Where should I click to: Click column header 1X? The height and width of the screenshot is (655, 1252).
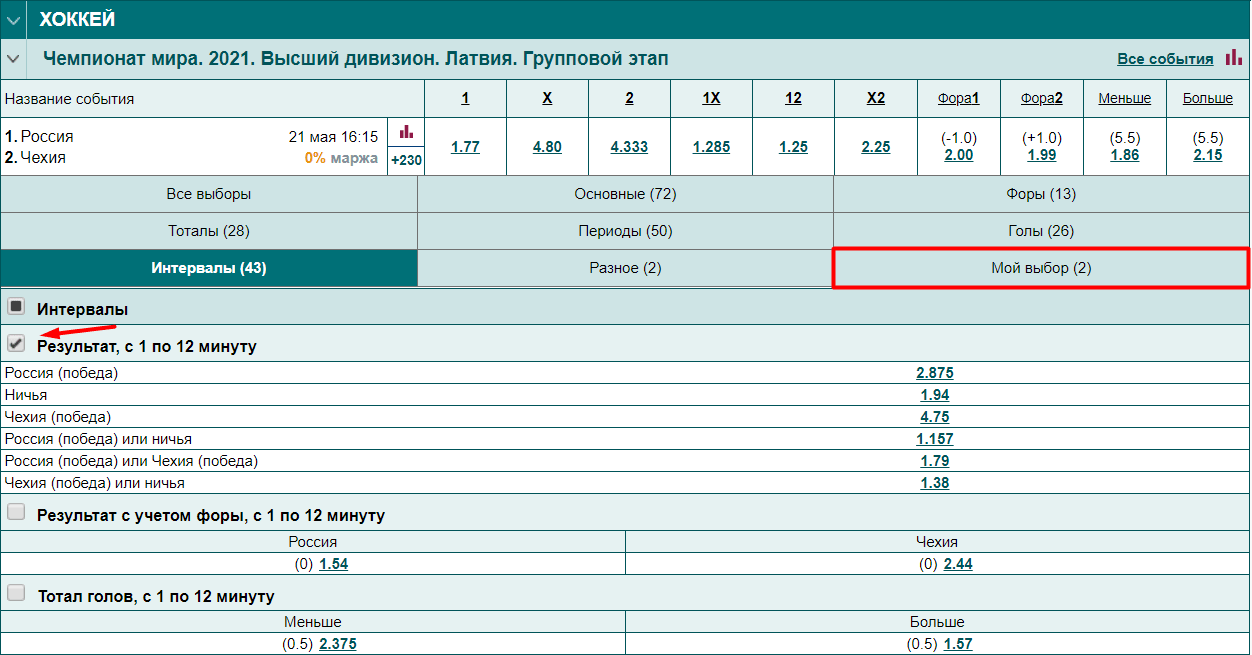click(x=711, y=98)
